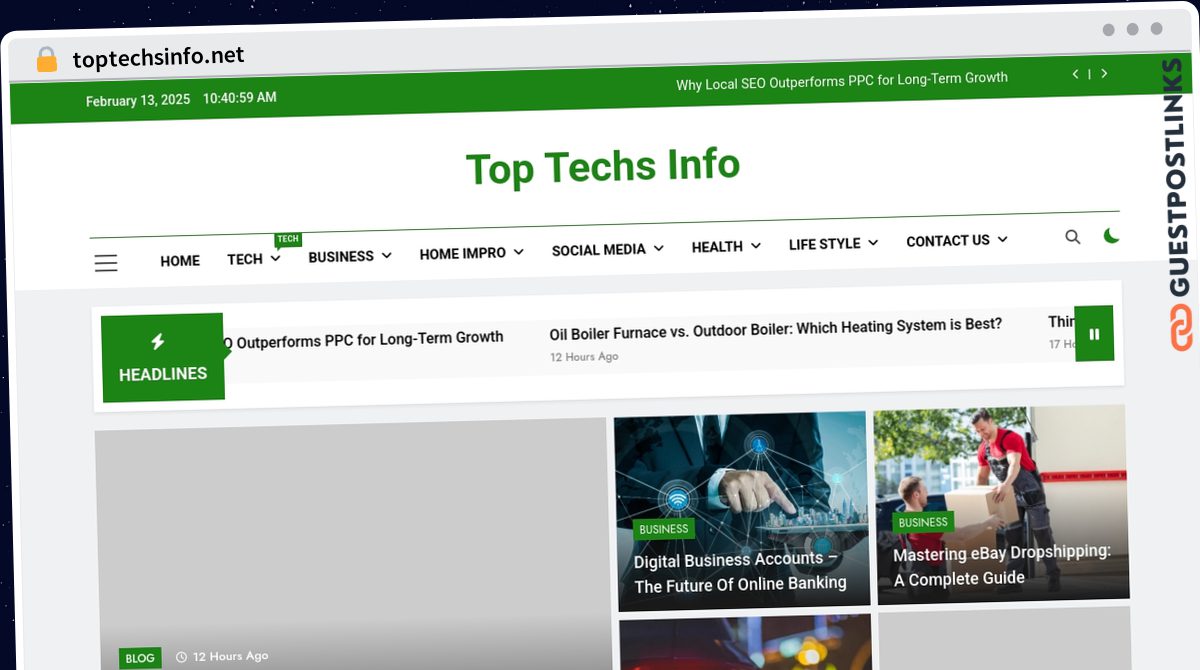Open top-bar Local SEO Outperforms PPC headline

(842, 81)
